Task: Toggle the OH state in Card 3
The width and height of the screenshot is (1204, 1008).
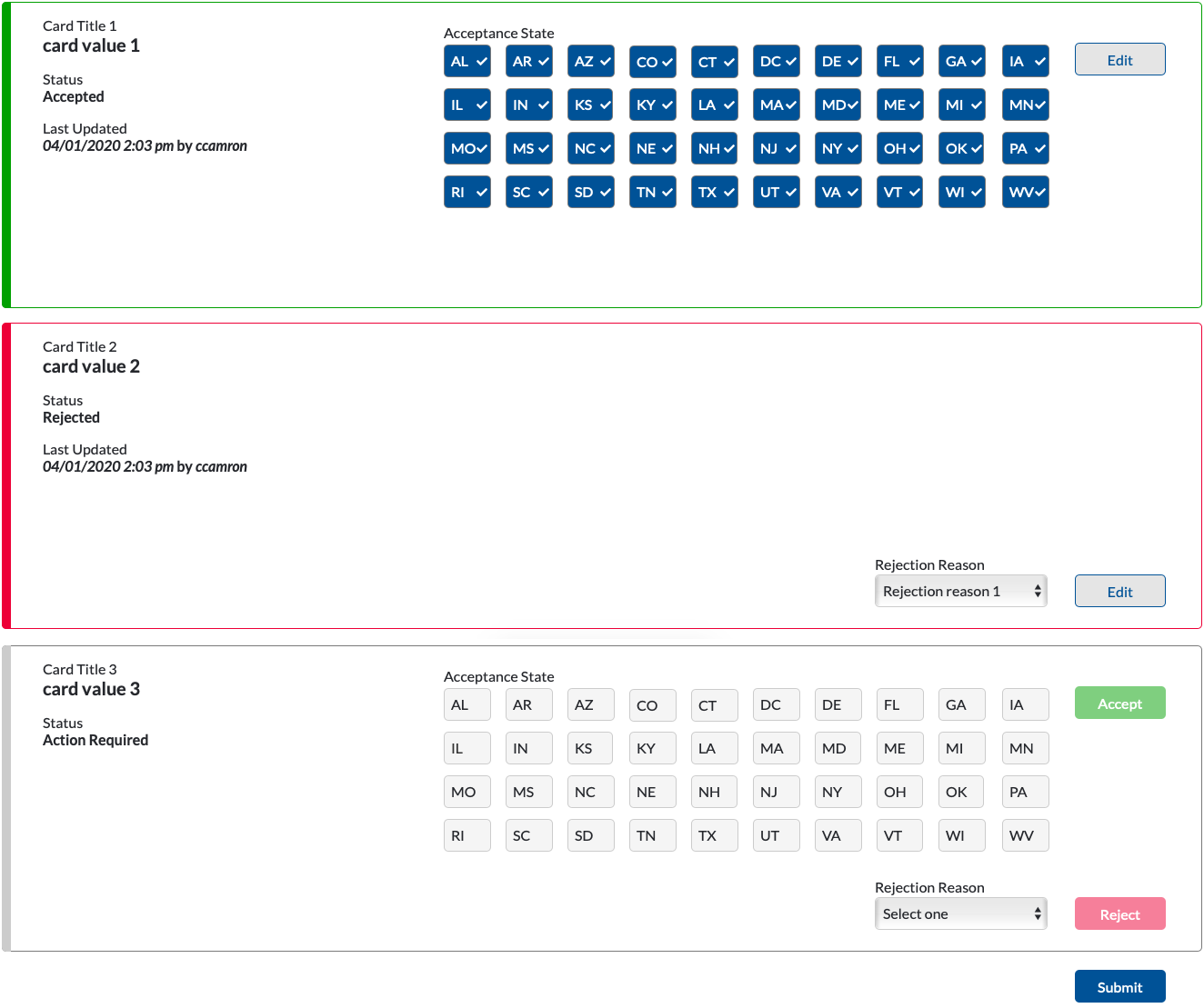Action: click(x=899, y=792)
